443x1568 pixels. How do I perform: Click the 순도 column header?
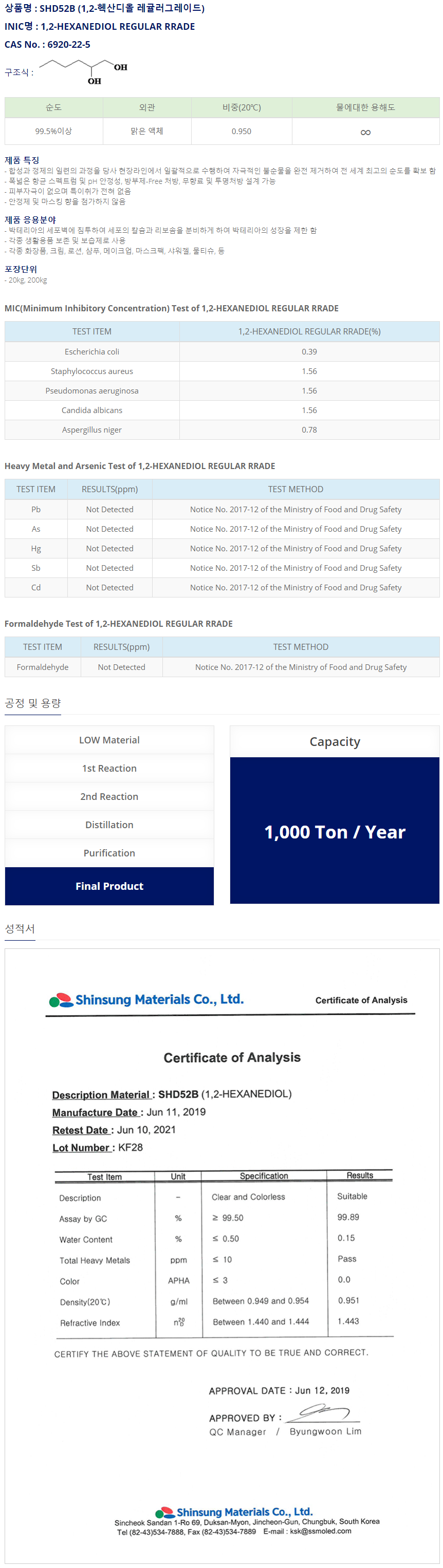tap(53, 107)
